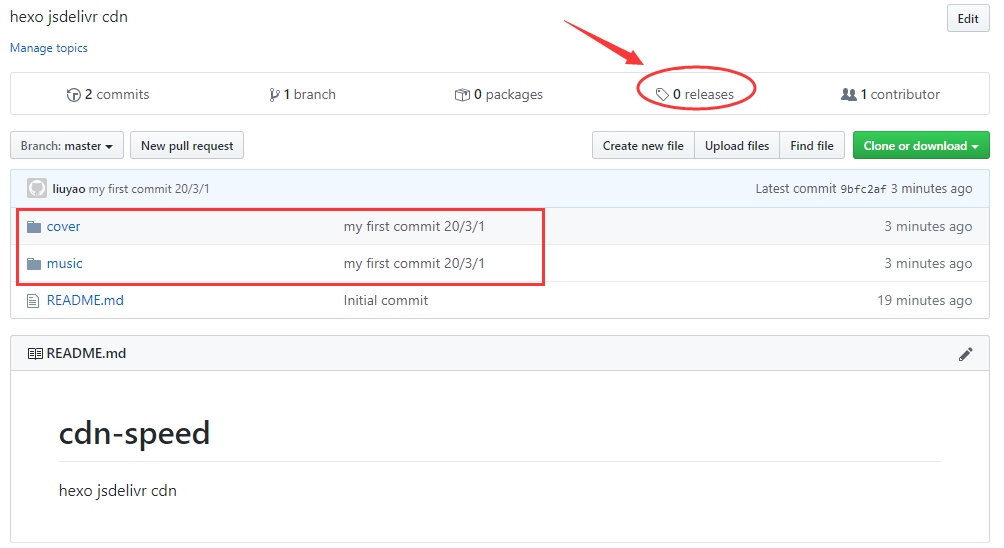Image resolution: width=1004 pixels, height=548 pixels.
Task: Click commit message in the cover row
Action: [414, 227]
